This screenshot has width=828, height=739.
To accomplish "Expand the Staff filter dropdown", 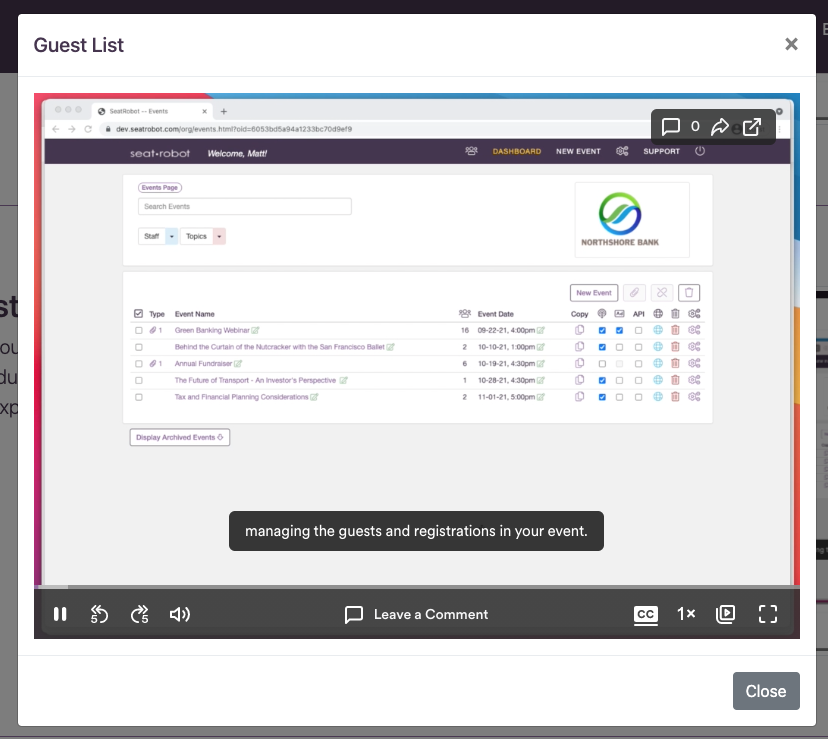I will (x=171, y=236).
